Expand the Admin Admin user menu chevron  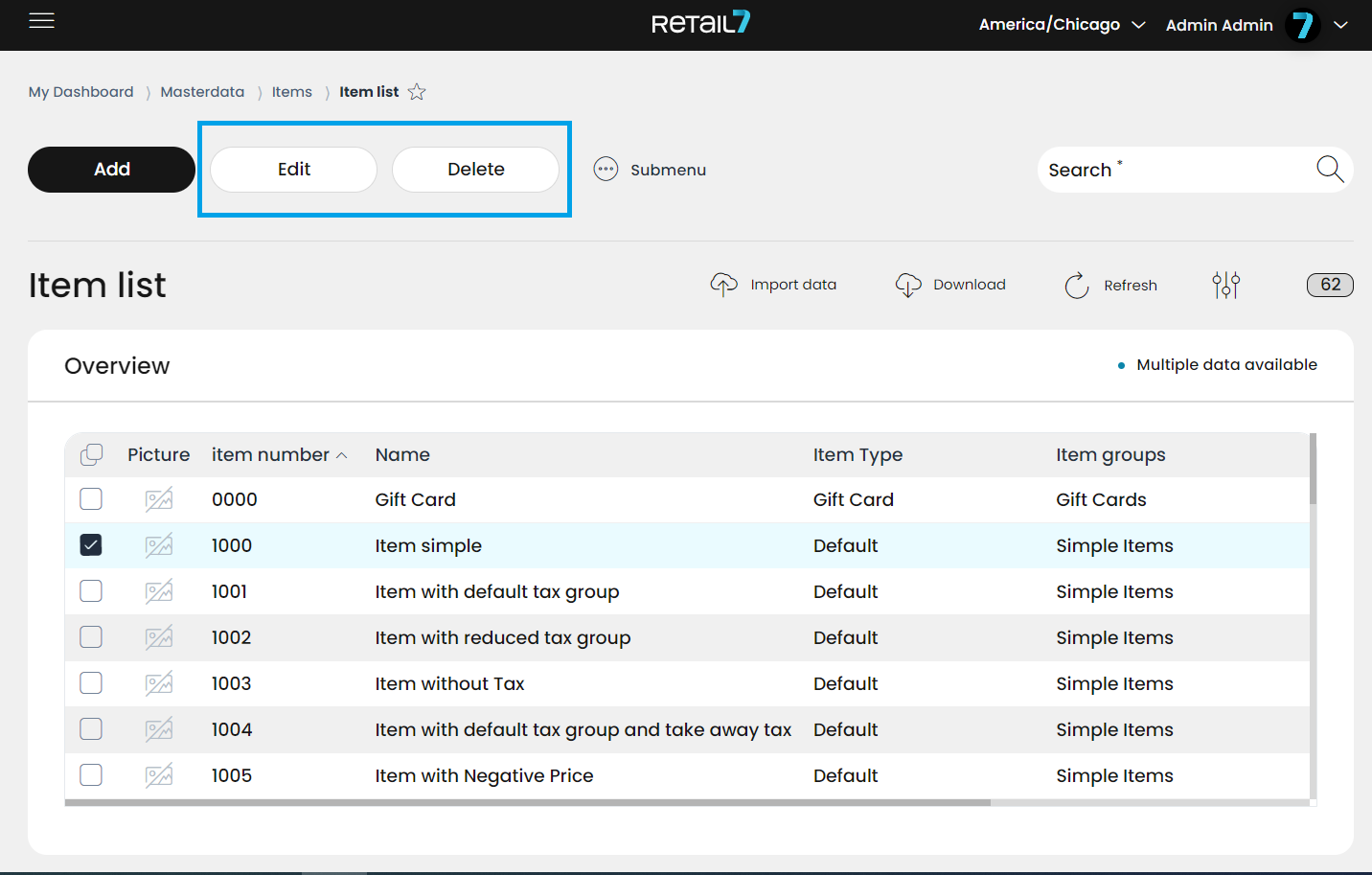pyautogui.click(x=1340, y=25)
